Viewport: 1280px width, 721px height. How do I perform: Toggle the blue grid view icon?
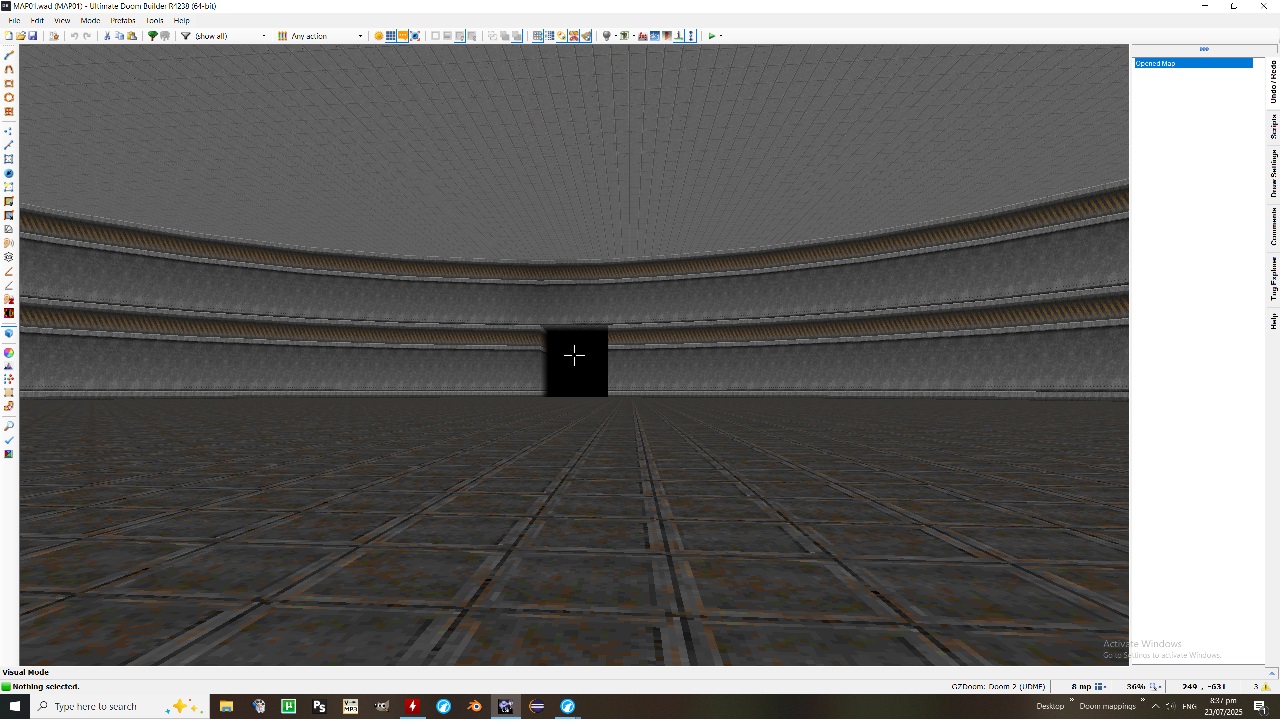click(391, 36)
